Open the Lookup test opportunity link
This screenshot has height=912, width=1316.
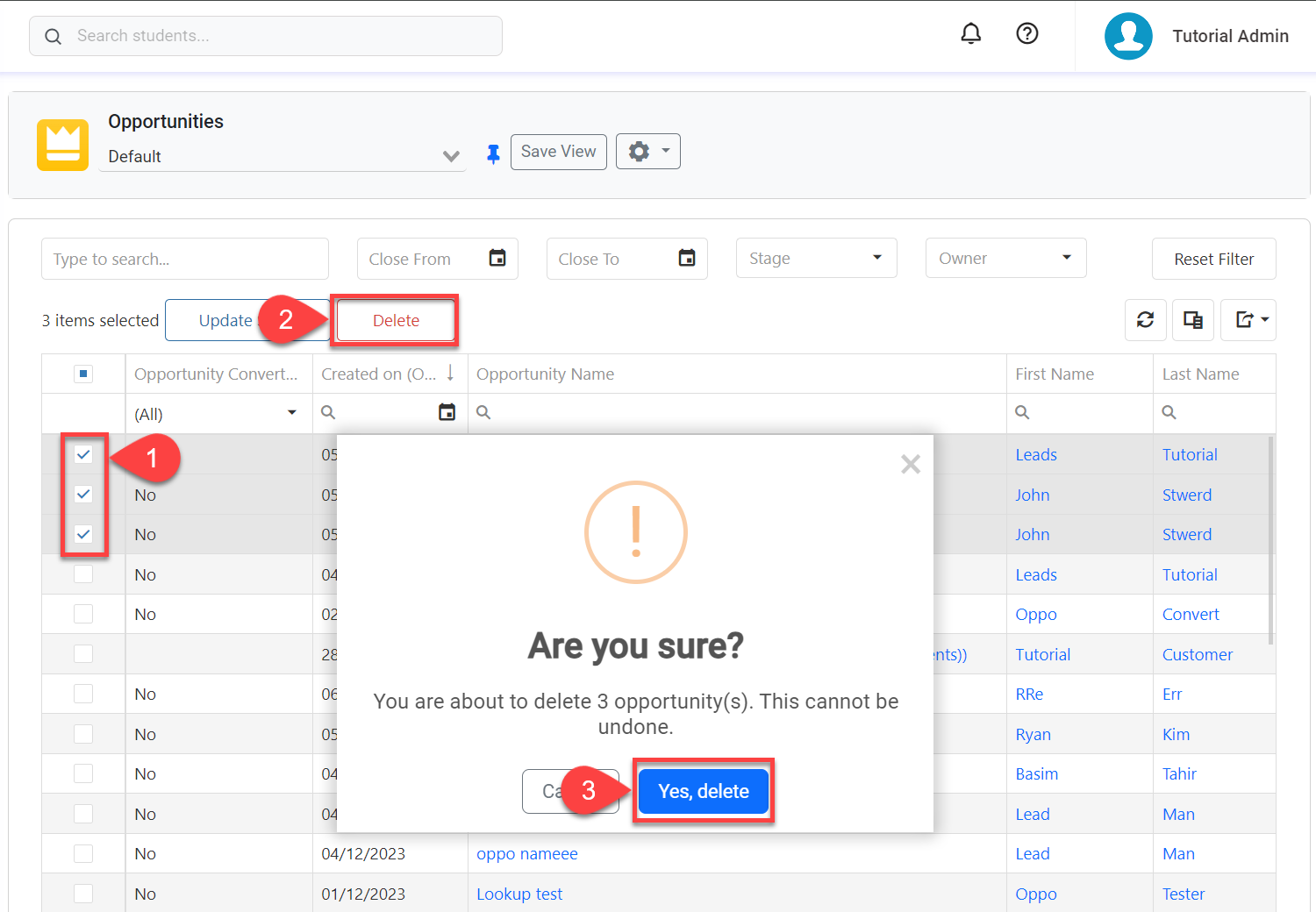[x=519, y=894]
